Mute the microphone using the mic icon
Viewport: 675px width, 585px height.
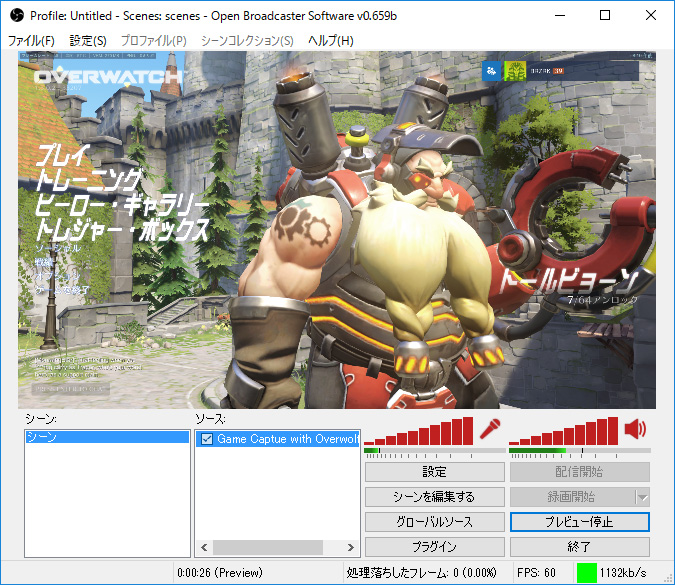(489, 430)
